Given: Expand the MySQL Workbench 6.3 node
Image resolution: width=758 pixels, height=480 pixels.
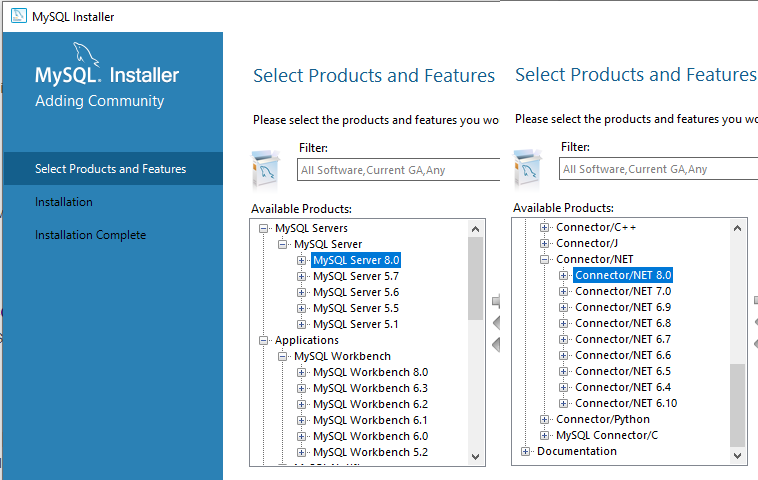Looking at the screenshot, I should click(301, 388).
